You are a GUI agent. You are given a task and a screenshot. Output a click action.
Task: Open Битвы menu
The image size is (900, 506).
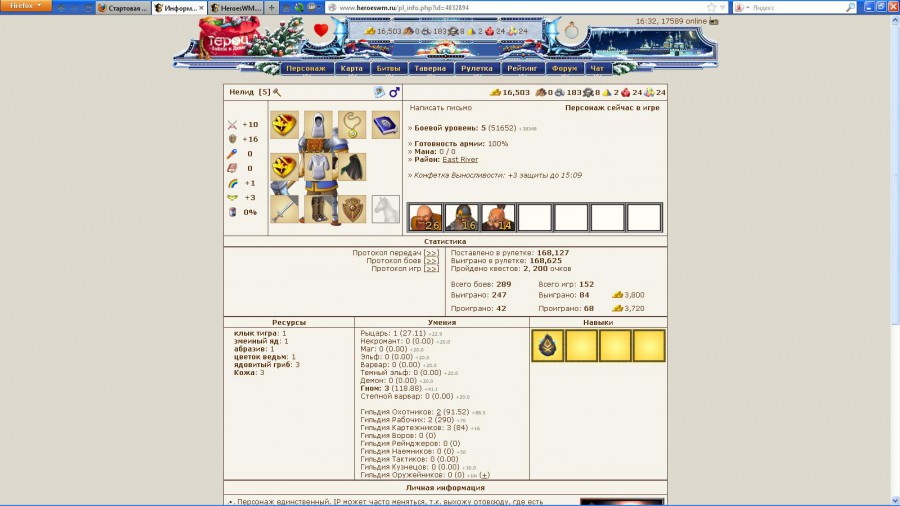[388, 68]
